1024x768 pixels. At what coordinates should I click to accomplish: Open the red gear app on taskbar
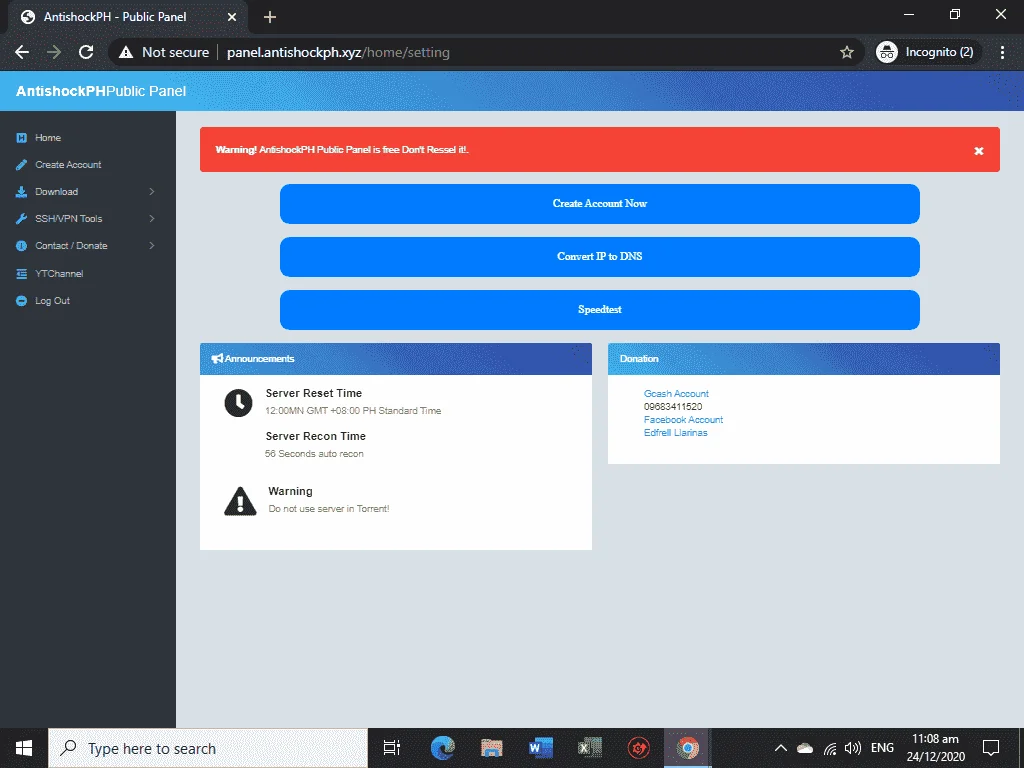(x=639, y=748)
